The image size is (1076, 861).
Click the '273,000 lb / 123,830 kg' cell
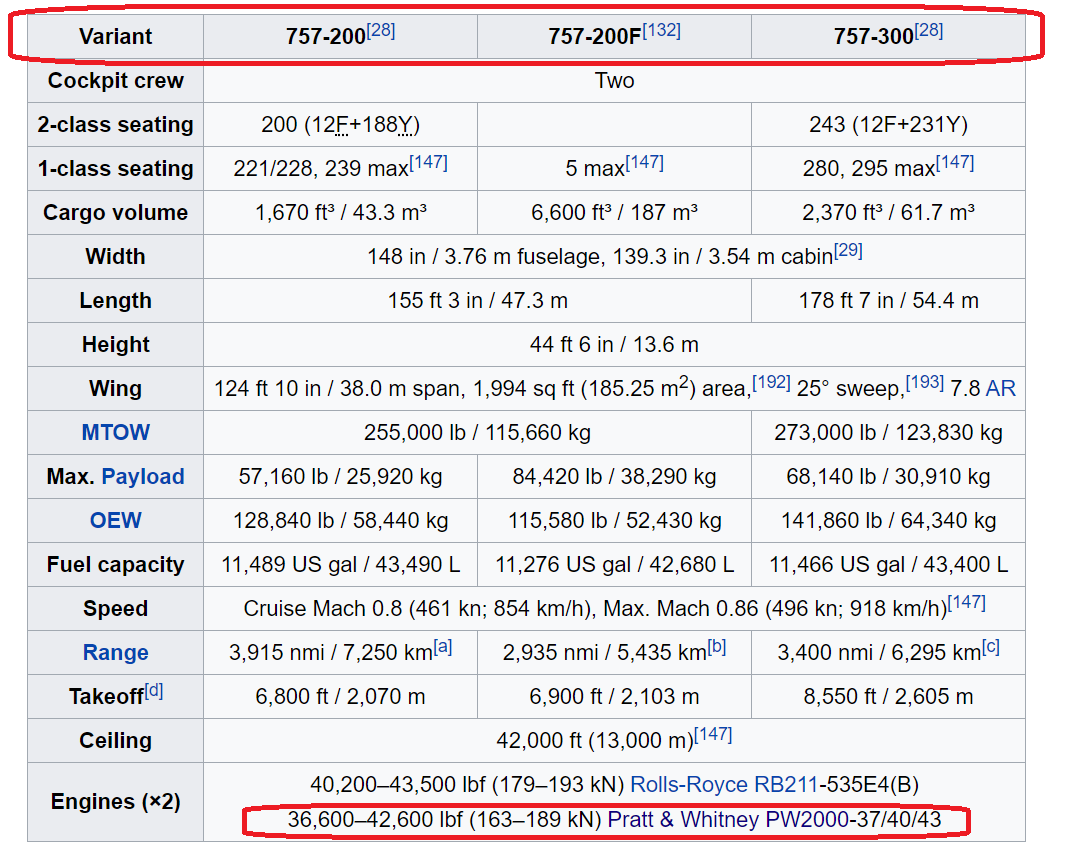[889, 432]
